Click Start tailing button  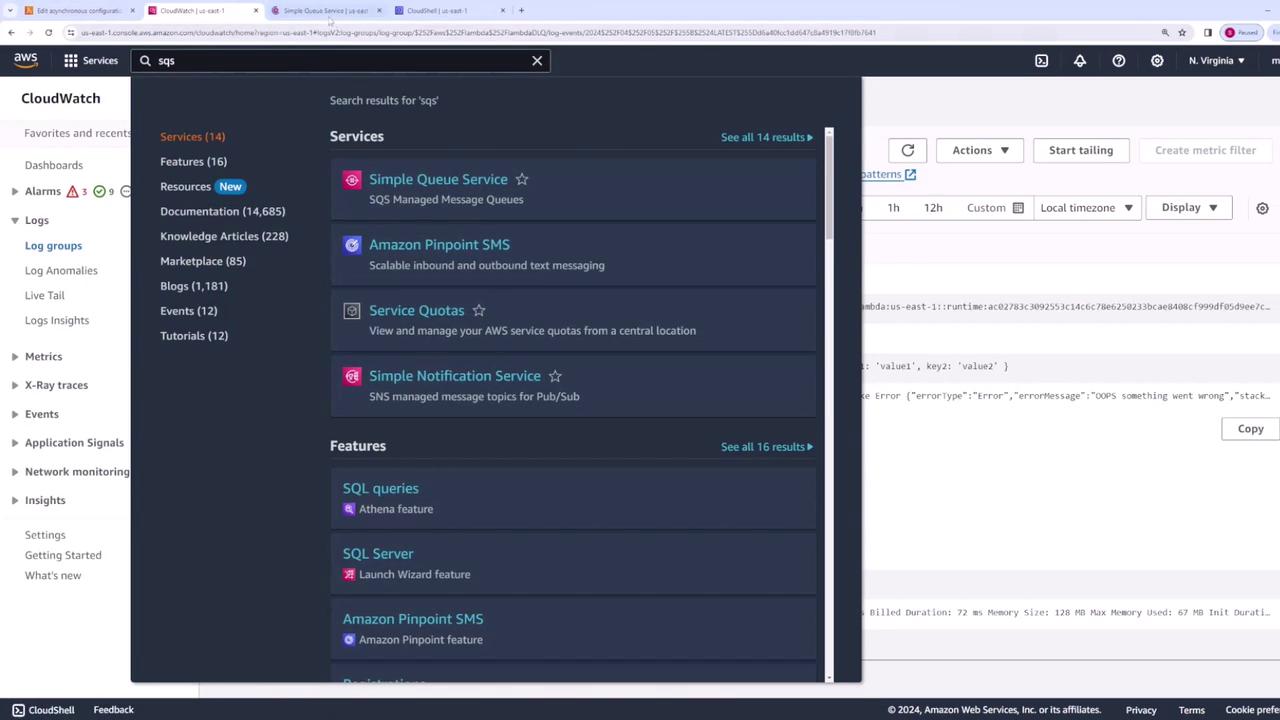1081,150
